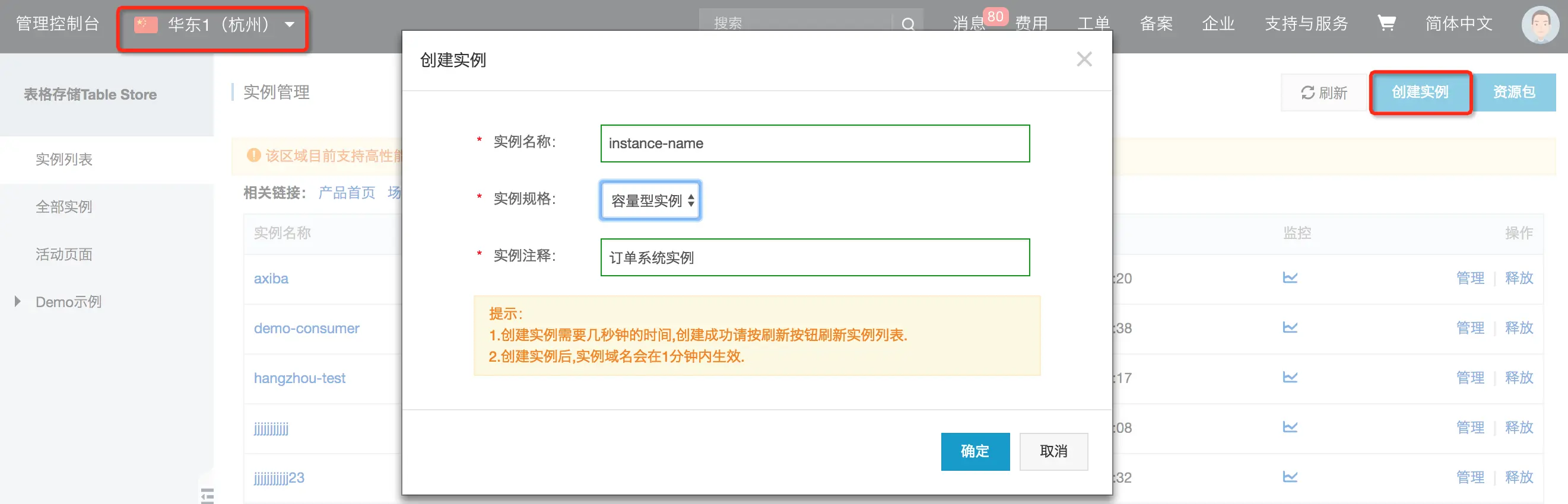The height and width of the screenshot is (504, 1568).
Task: Open the 备案 filing menu
Action: (x=1156, y=24)
